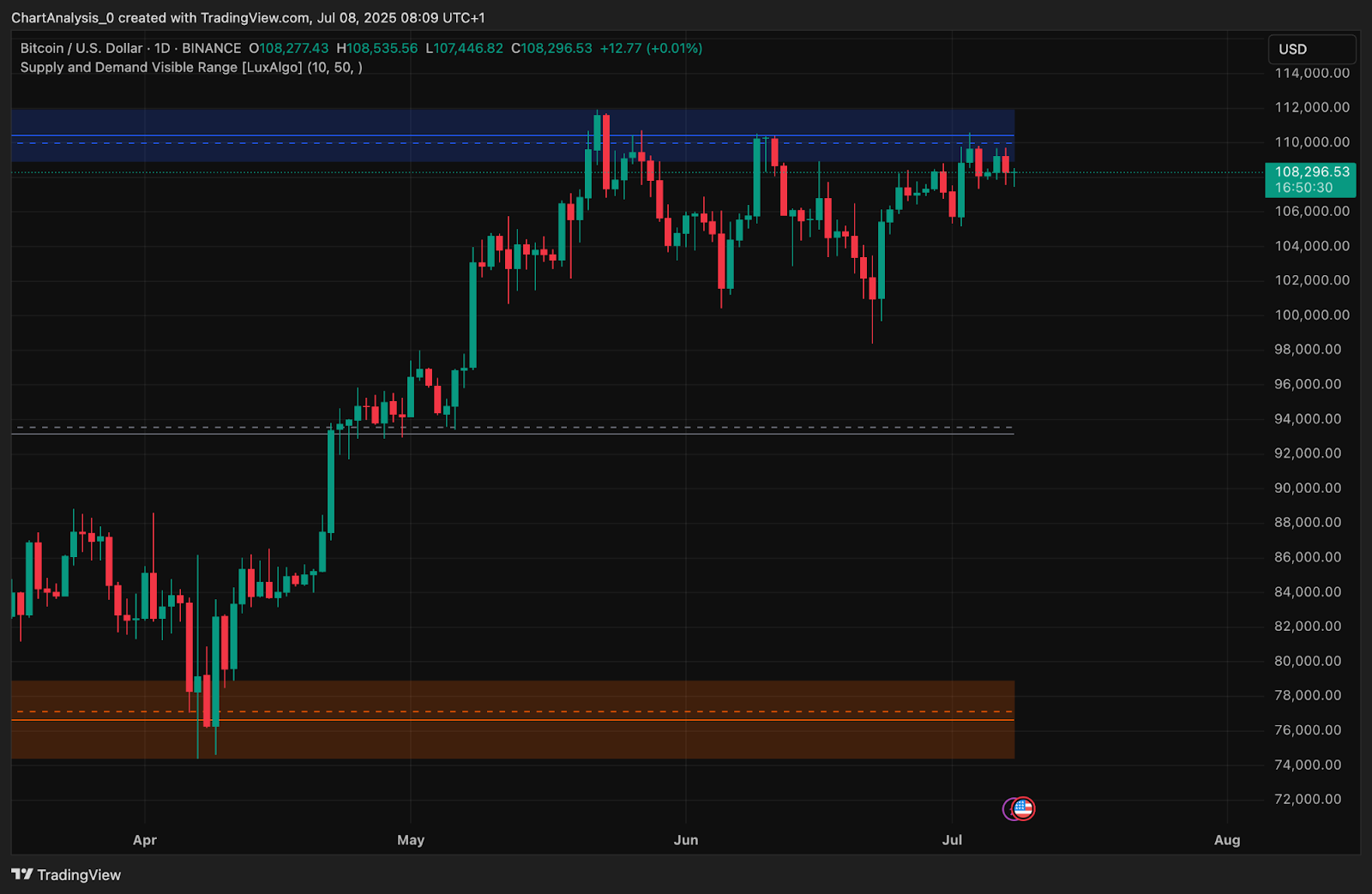Click the 76,000.00 price axis label
This screenshot has height=894, width=1372.
[1308, 730]
